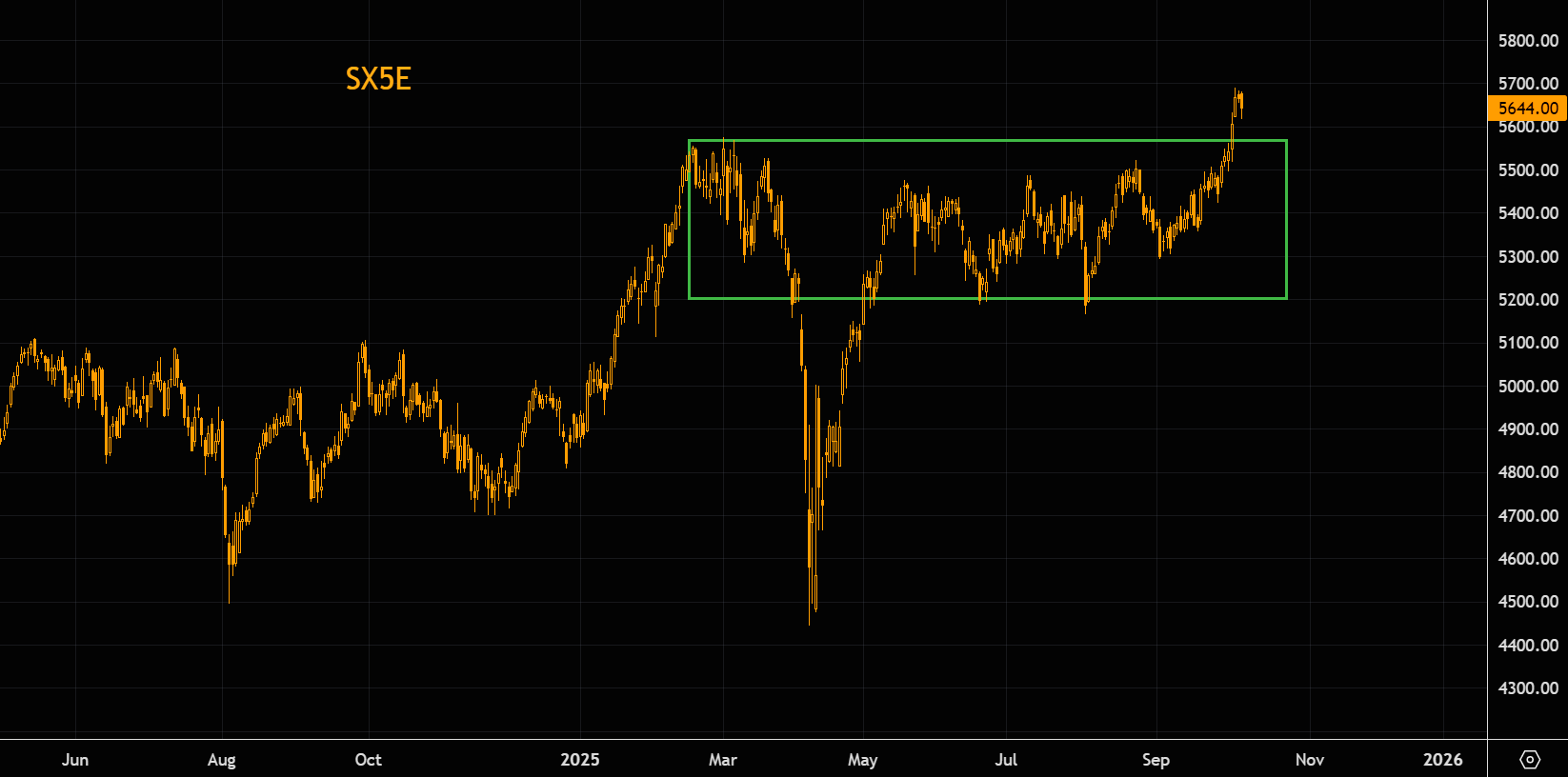Click the 5000.00 price level on axis
This screenshot has width=1568, height=777.
(1527, 387)
